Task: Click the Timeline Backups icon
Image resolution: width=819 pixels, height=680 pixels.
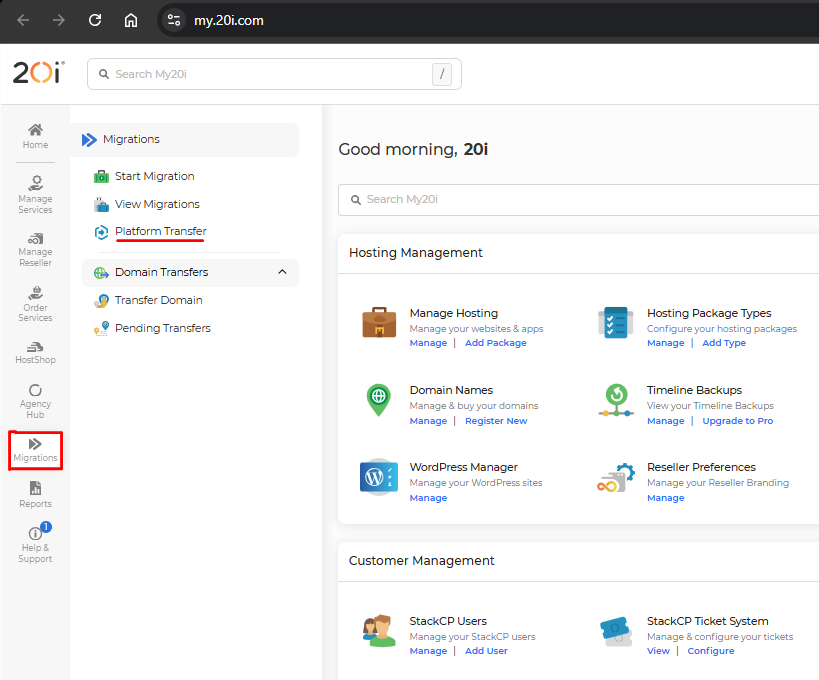Action: tap(616, 400)
